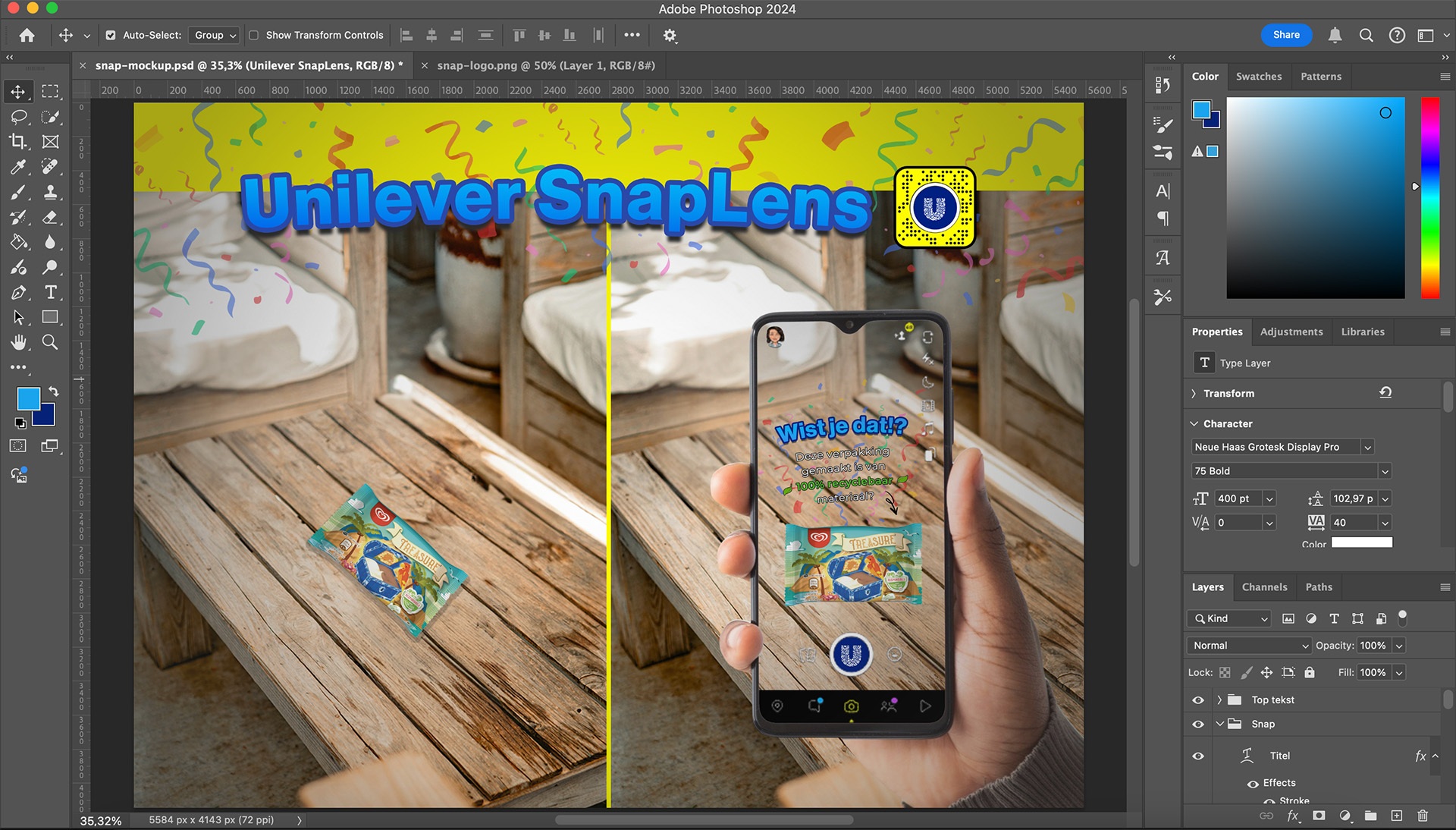The height and width of the screenshot is (830, 1456).
Task: Select the Eraser tool
Action: coord(50,217)
